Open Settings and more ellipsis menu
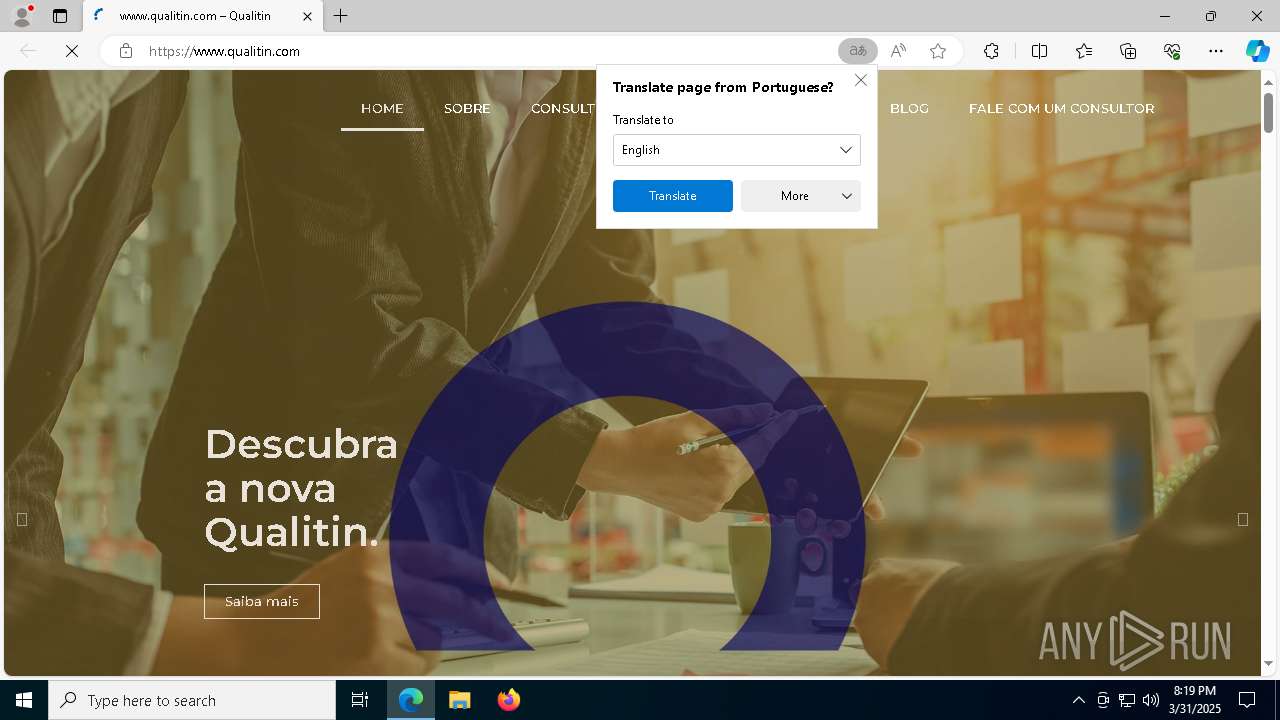1280x720 pixels. pos(1216,51)
